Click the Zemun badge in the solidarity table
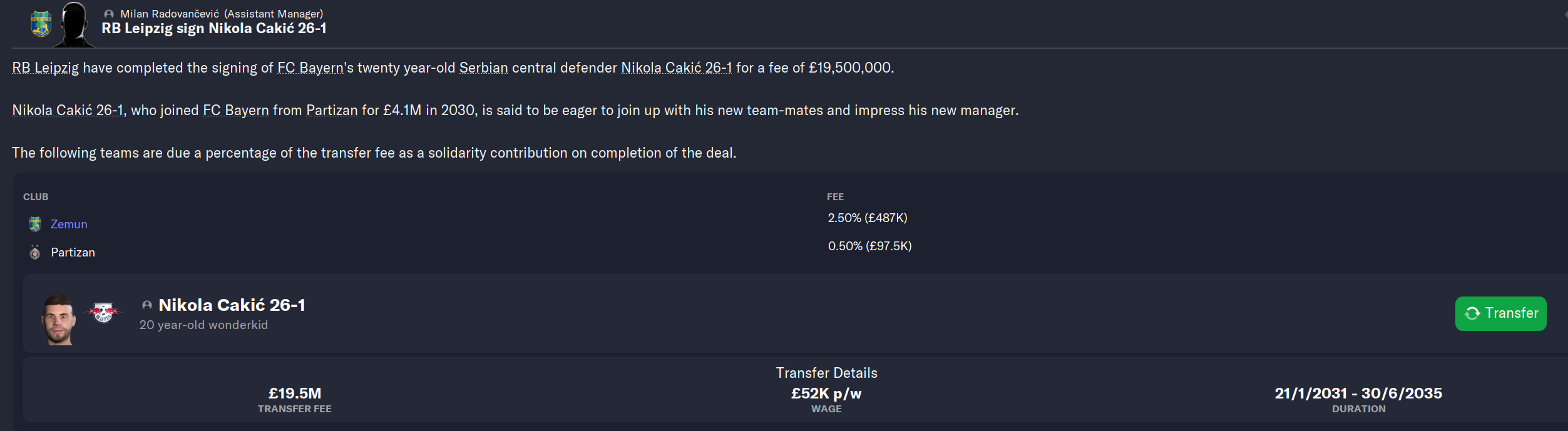Image resolution: width=1568 pixels, height=431 pixels. (x=35, y=224)
